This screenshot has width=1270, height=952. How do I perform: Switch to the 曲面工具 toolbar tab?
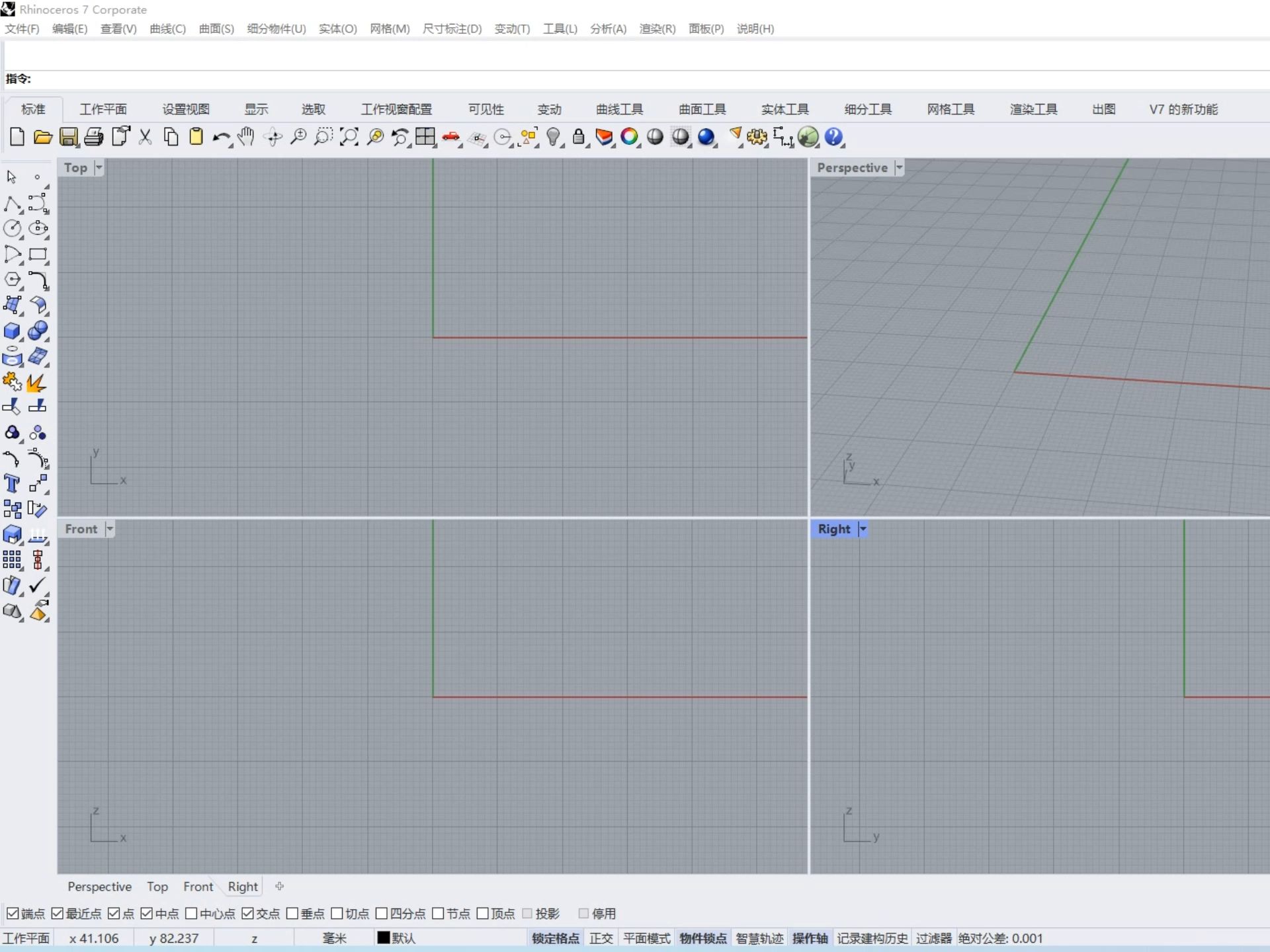tap(702, 109)
